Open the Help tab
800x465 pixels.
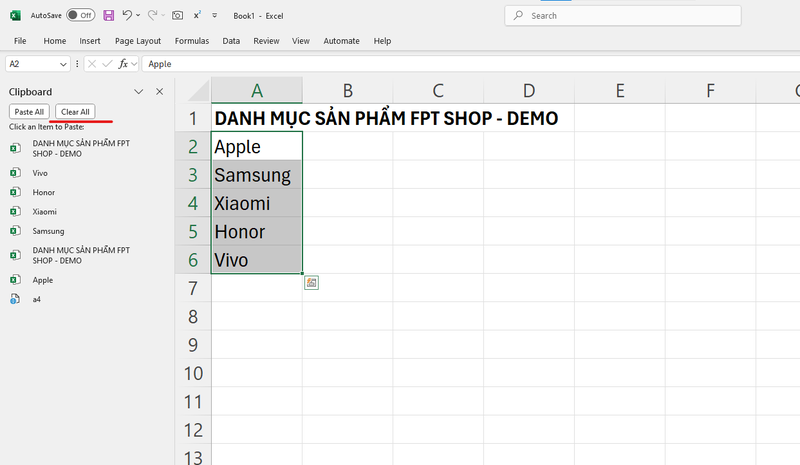(382, 41)
